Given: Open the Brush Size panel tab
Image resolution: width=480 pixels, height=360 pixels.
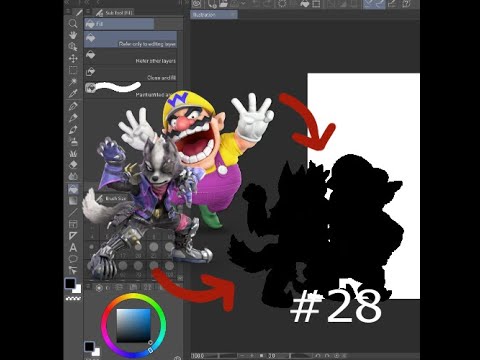Looking at the screenshot, I should (112, 198).
